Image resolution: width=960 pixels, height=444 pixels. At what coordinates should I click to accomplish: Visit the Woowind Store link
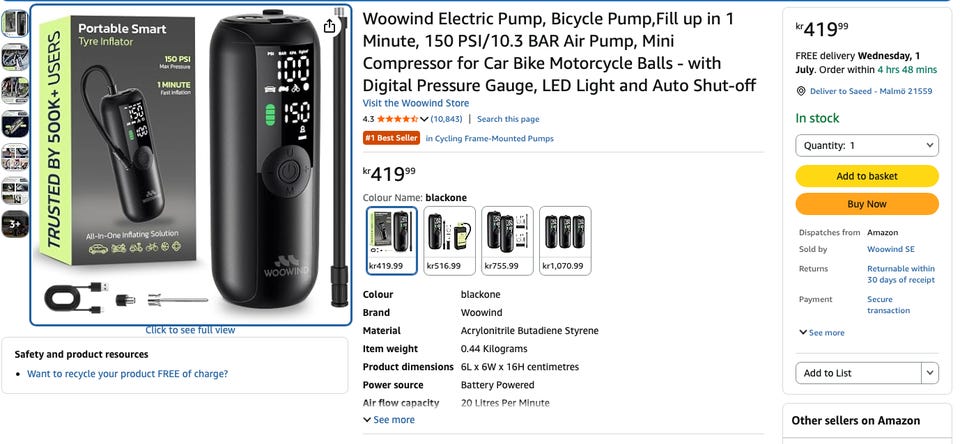(x=416, y=103)
